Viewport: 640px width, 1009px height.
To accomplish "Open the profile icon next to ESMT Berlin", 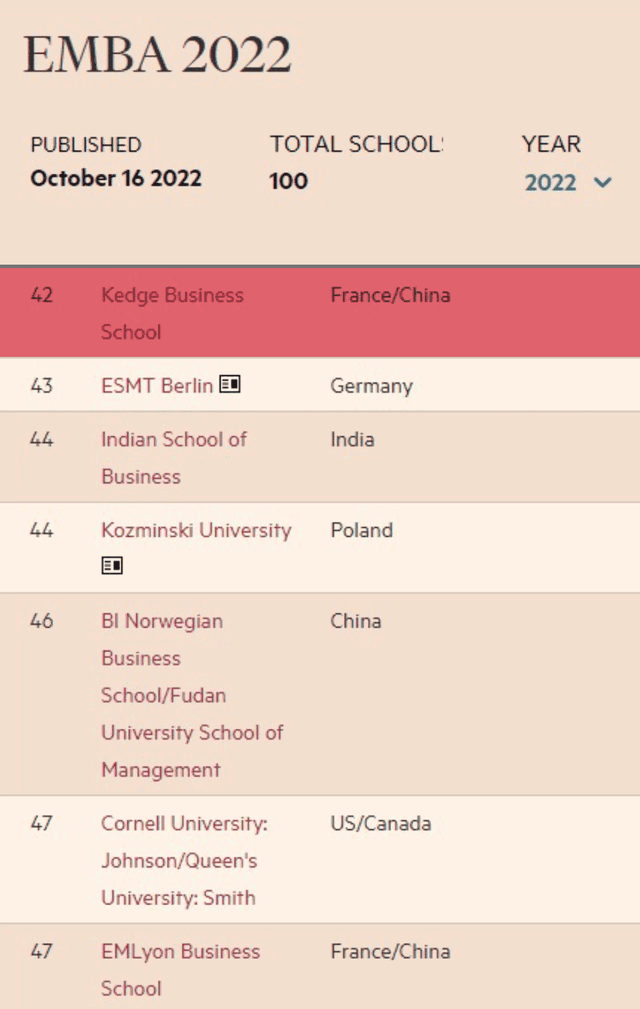I will click(230, 384).
